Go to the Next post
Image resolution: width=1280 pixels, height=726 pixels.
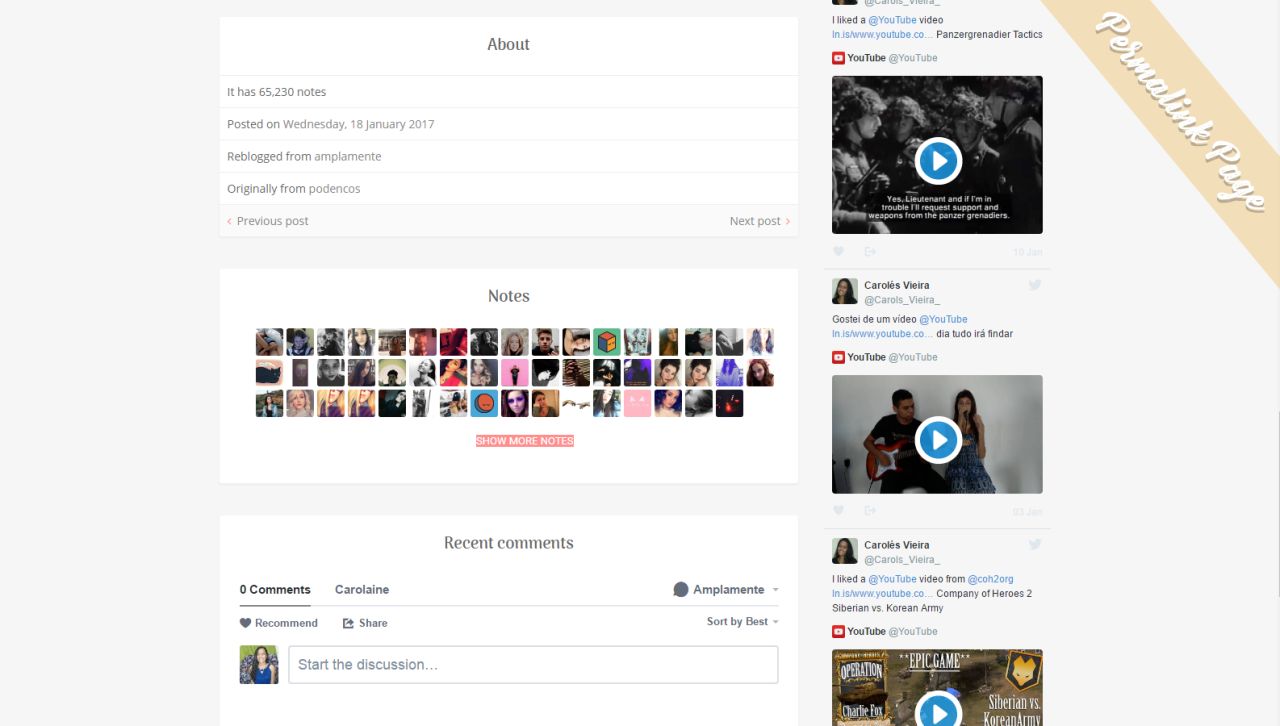(760, 221)
